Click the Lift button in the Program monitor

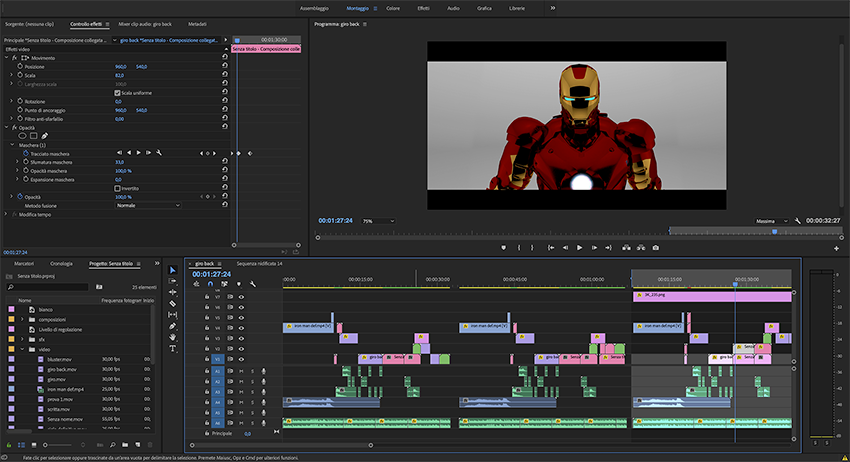pos(626,248)
